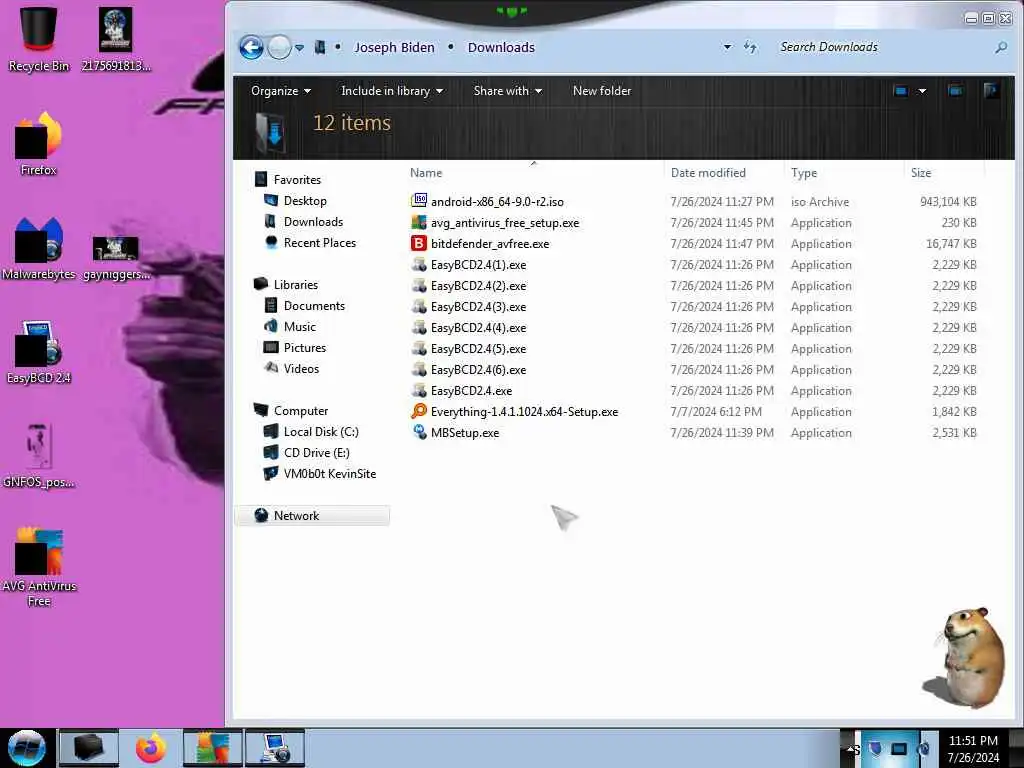Open Include in library menu
The image size is (1024, 768).
point(392,91)
